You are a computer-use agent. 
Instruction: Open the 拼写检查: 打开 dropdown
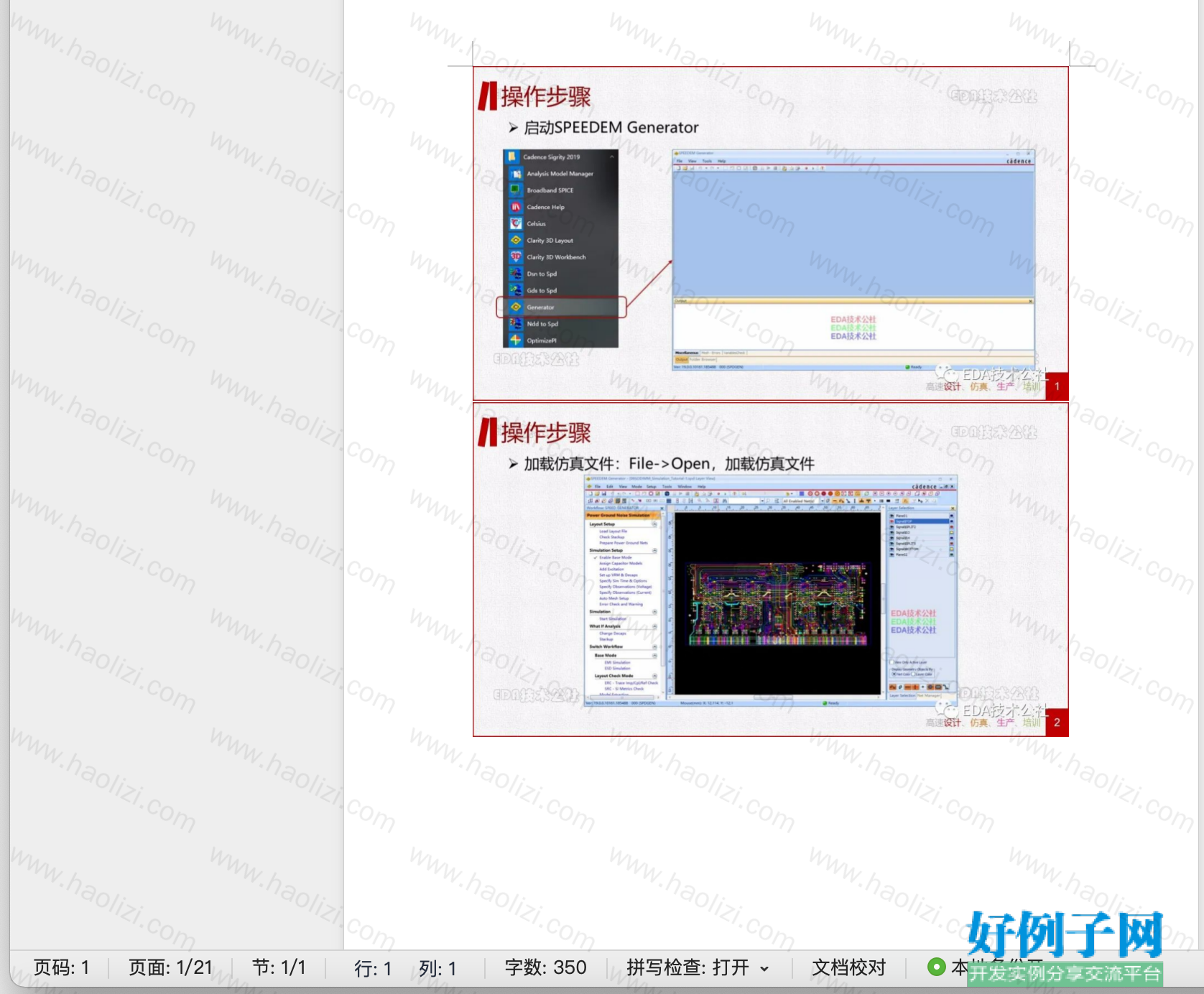tap(698, 967)
